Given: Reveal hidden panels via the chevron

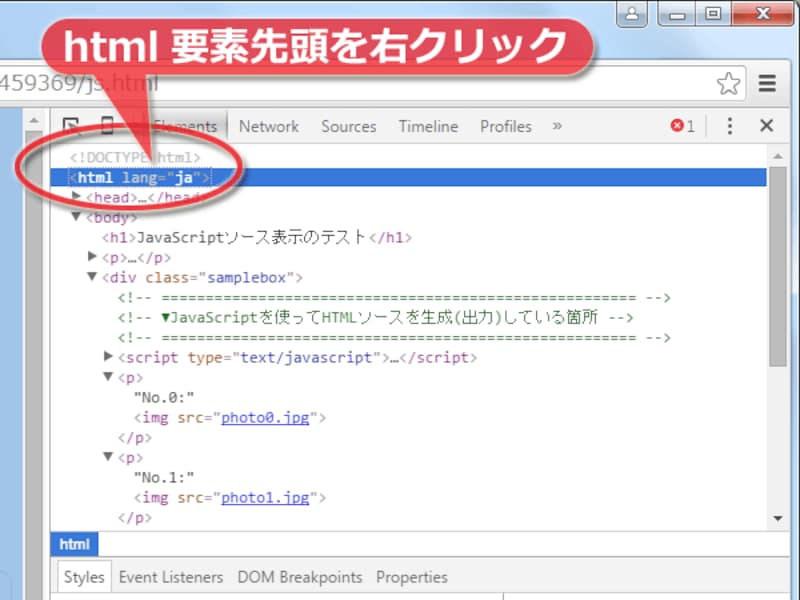Looking at the screenshot, I should pos(554,126).
